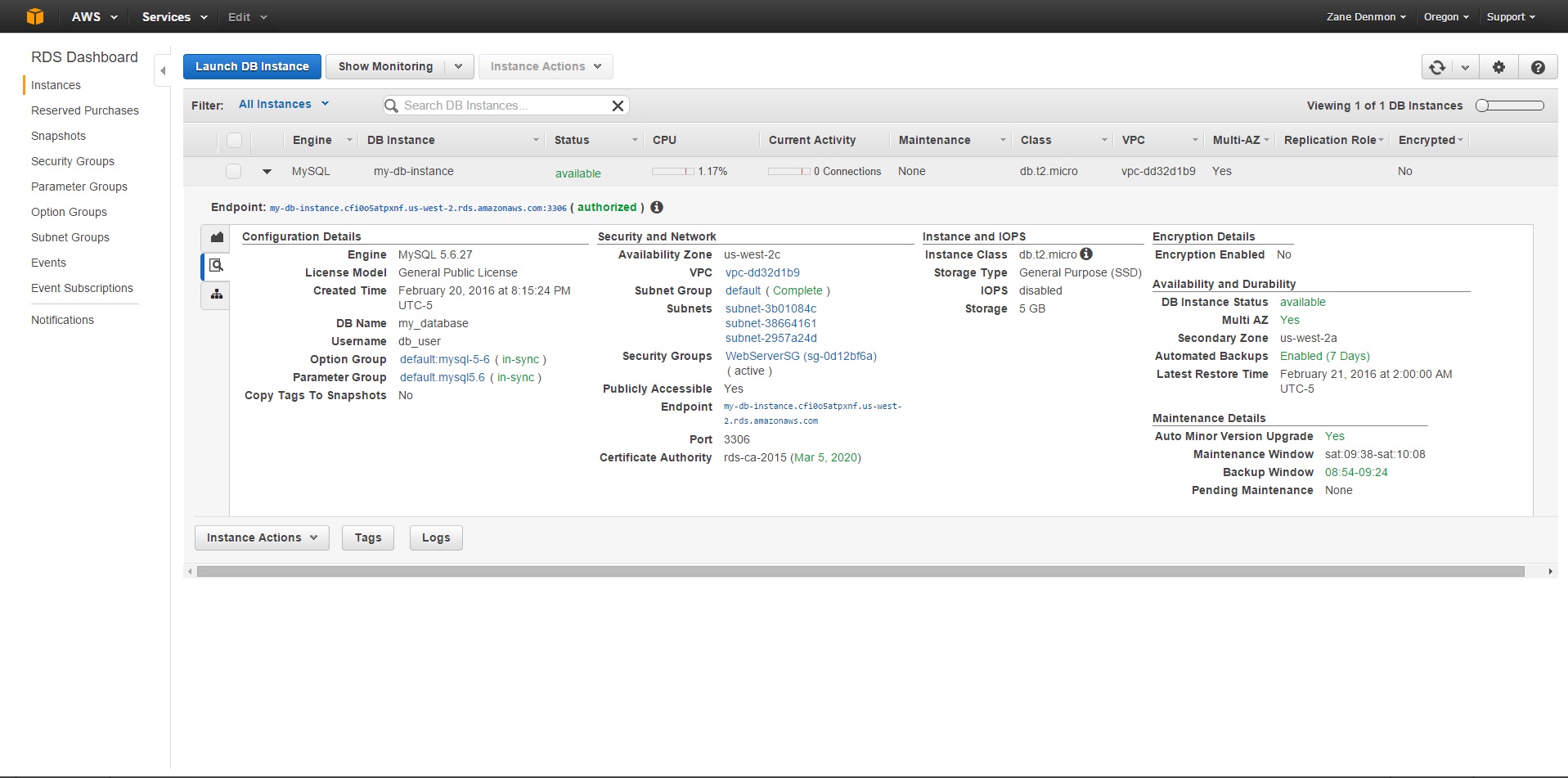Go to Instances in the sidebar
This screenshot has width=1568, height=778.
[x=56, y=85]
